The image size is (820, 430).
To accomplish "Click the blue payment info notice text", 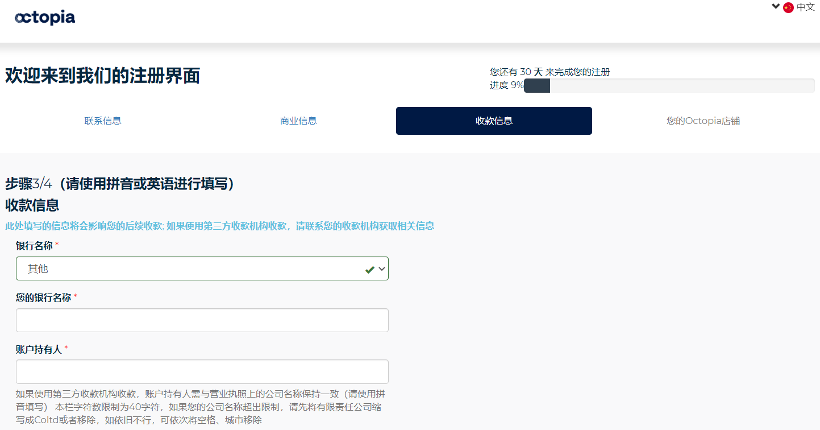I will [x=220, y=226].
